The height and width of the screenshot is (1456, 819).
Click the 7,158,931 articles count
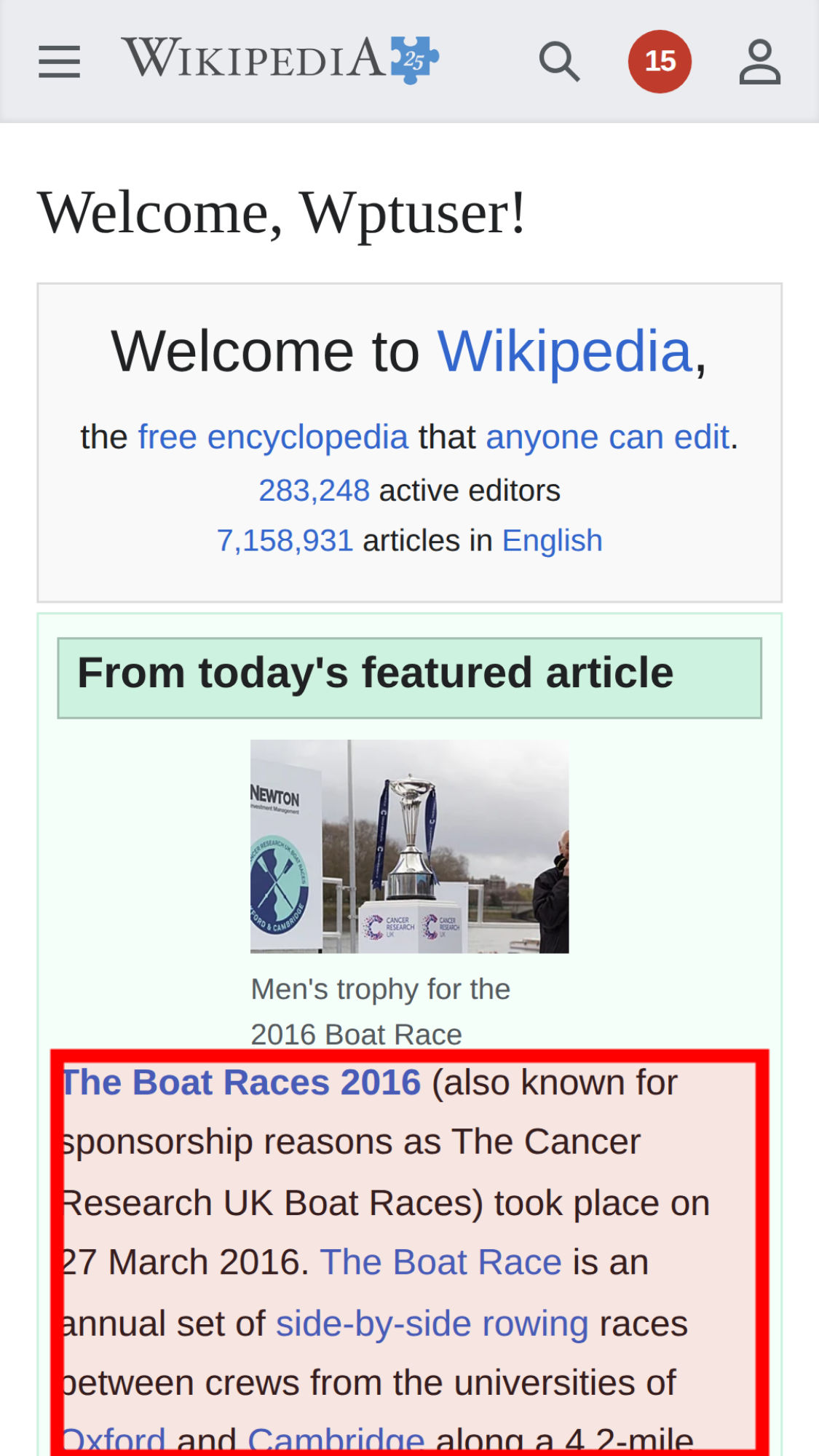click(285, 541)
